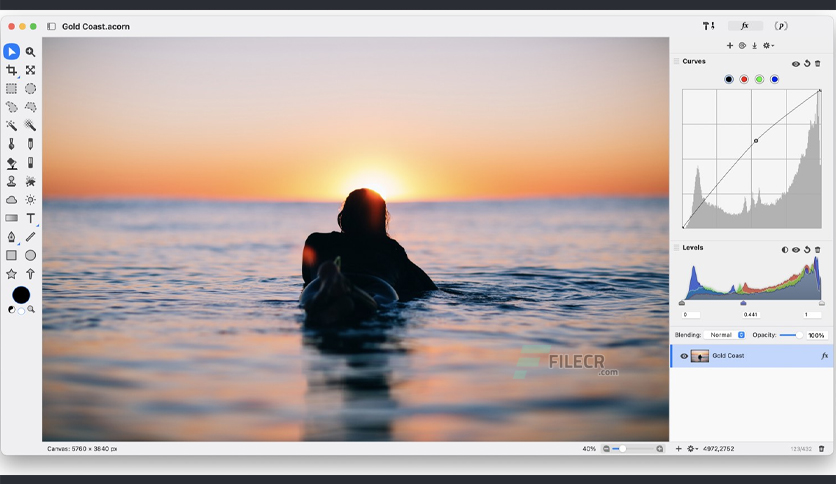Select the Dodge and burn sun tool

(30, 200)
